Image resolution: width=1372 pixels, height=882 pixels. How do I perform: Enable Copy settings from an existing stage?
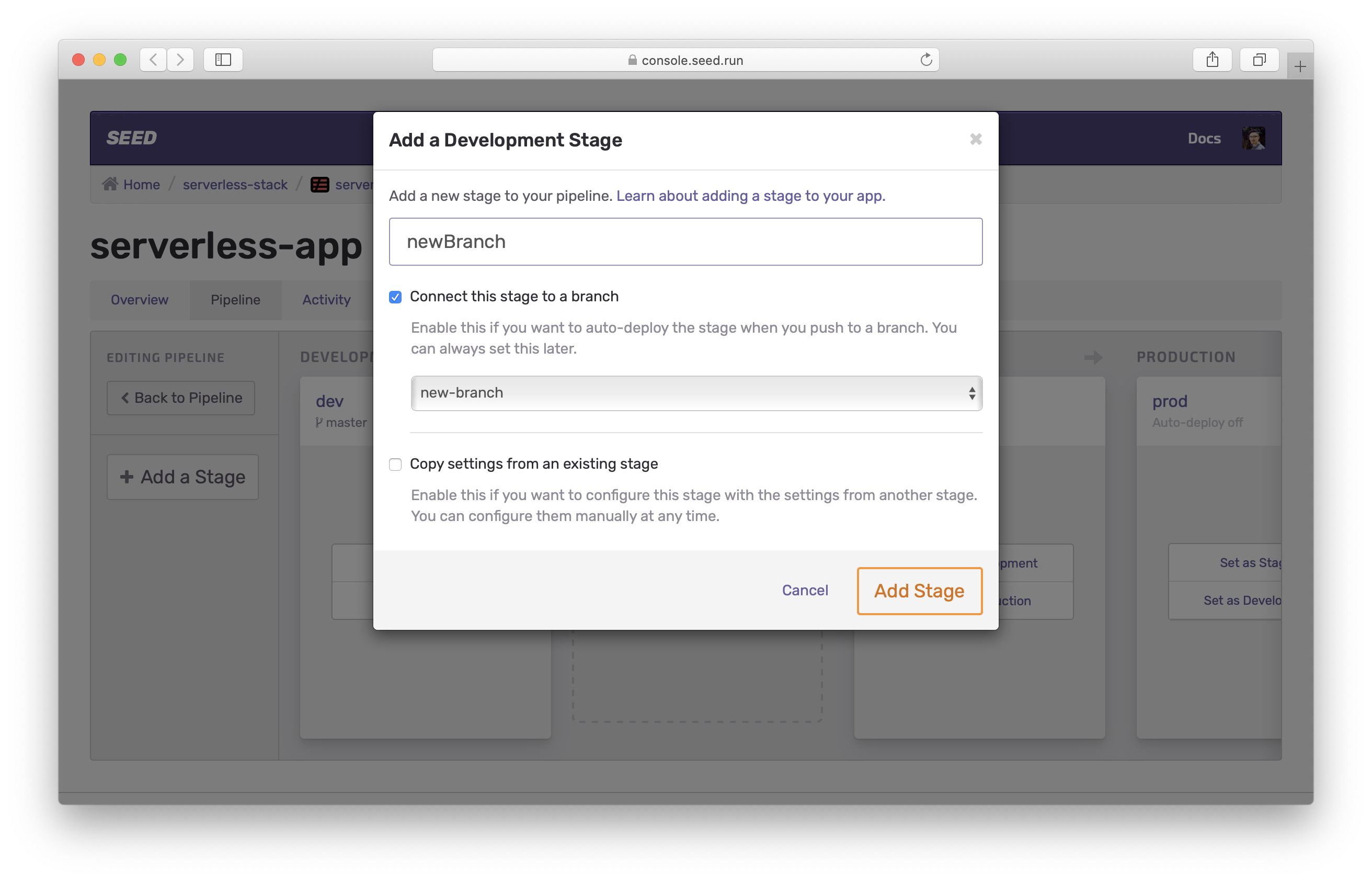395,464
